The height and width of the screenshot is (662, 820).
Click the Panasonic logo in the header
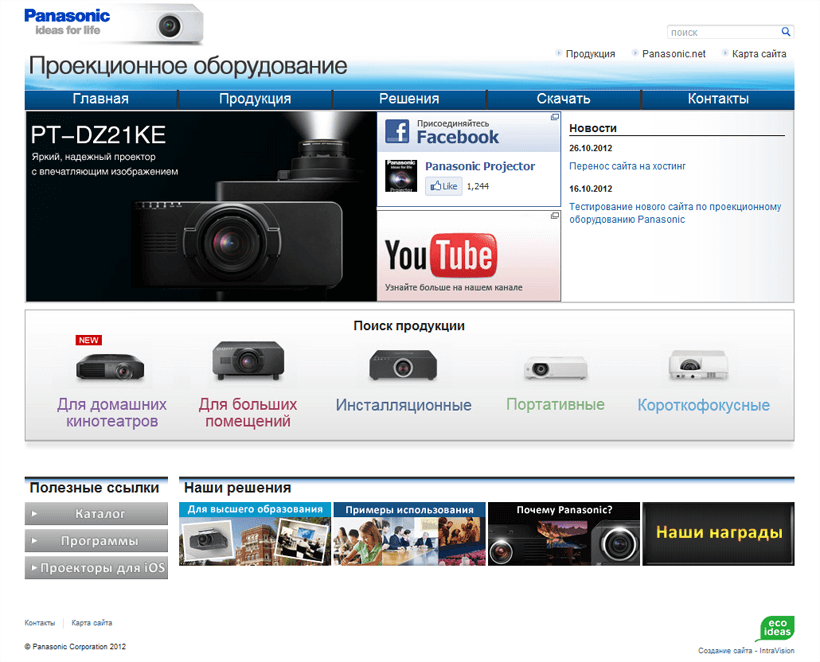tap(68, 21)
